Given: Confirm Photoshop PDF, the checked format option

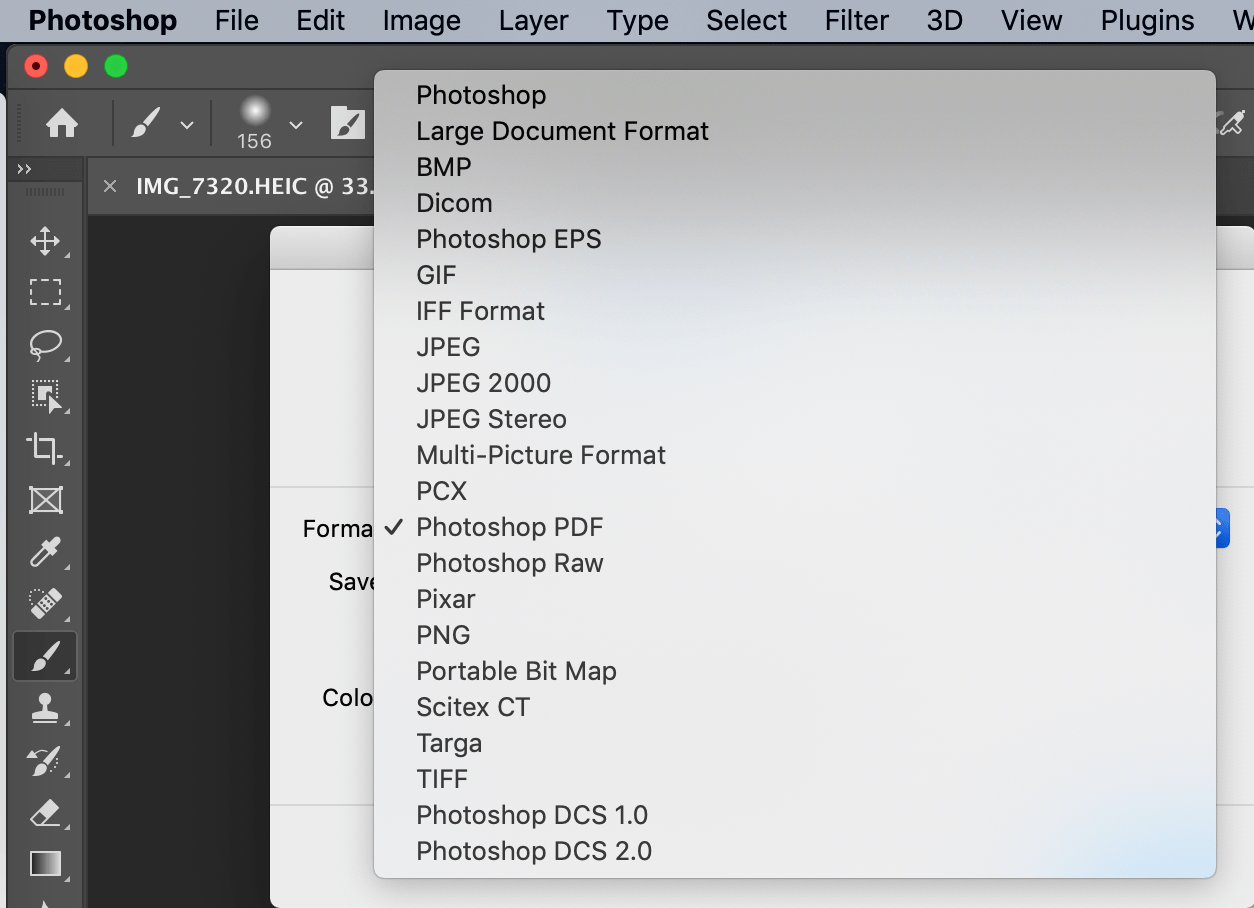Looking at the screenshot, I should pos(510,526).
